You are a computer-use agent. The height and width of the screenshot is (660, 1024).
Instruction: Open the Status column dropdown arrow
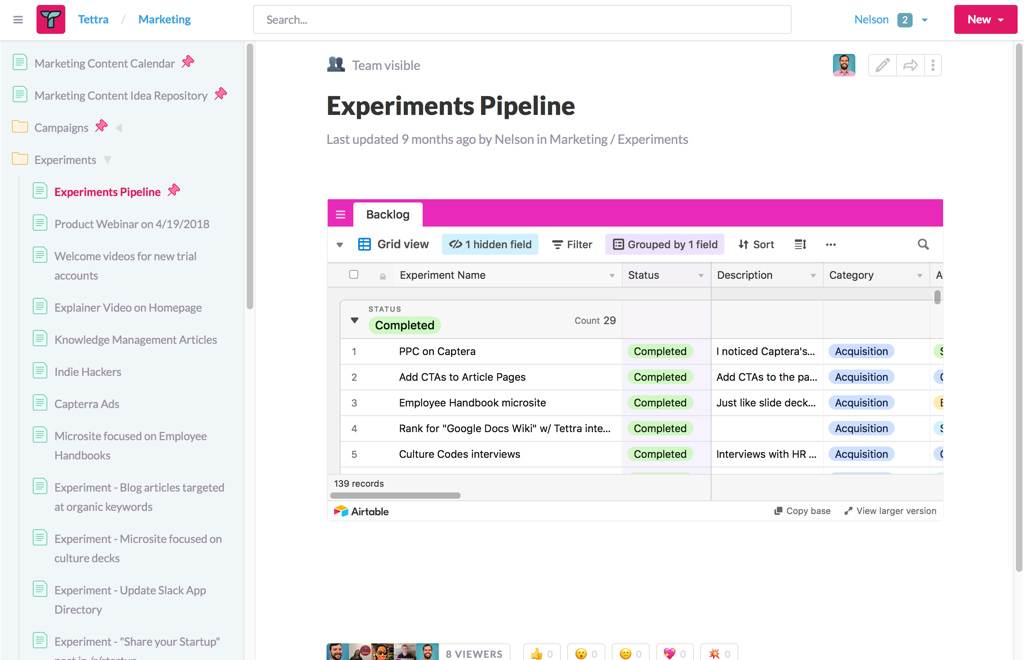click(x=700, y=276)
